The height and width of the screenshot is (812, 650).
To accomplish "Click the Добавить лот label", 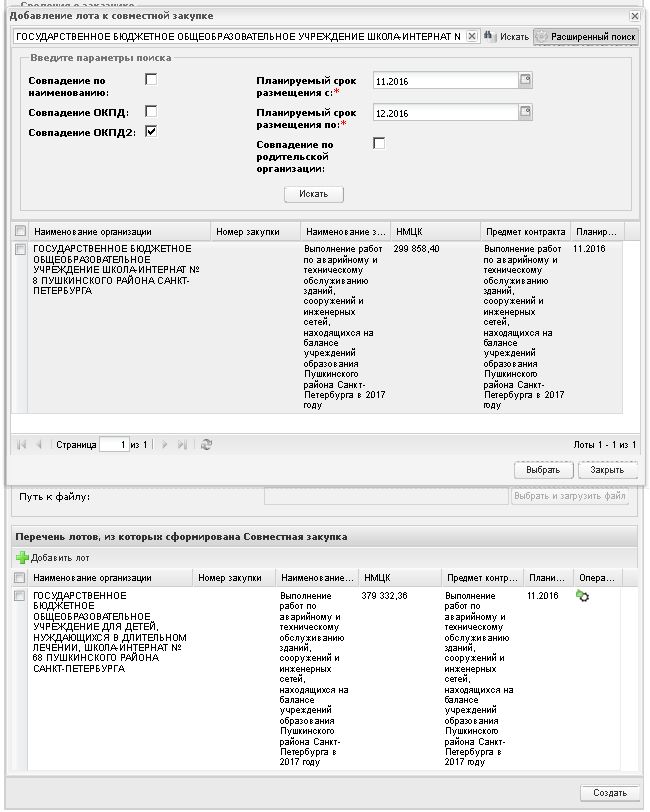I will click(60, 558).
